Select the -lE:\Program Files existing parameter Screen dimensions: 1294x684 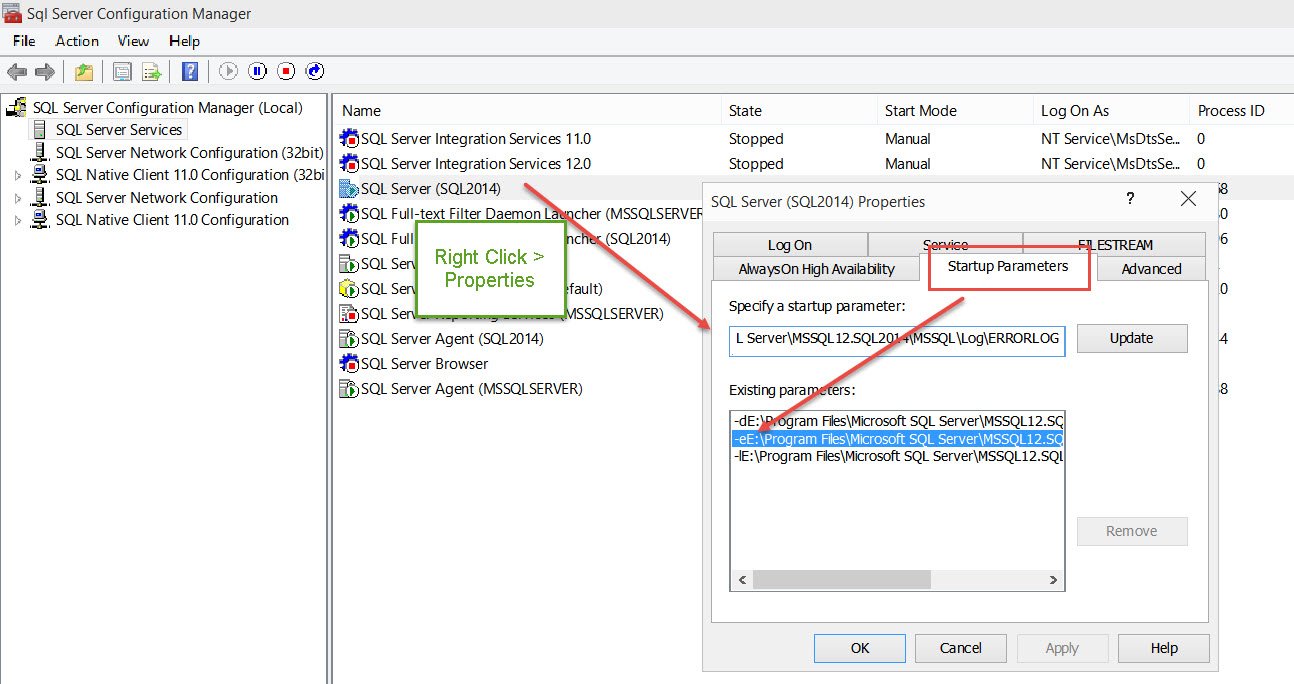click(x=897, y=456)
